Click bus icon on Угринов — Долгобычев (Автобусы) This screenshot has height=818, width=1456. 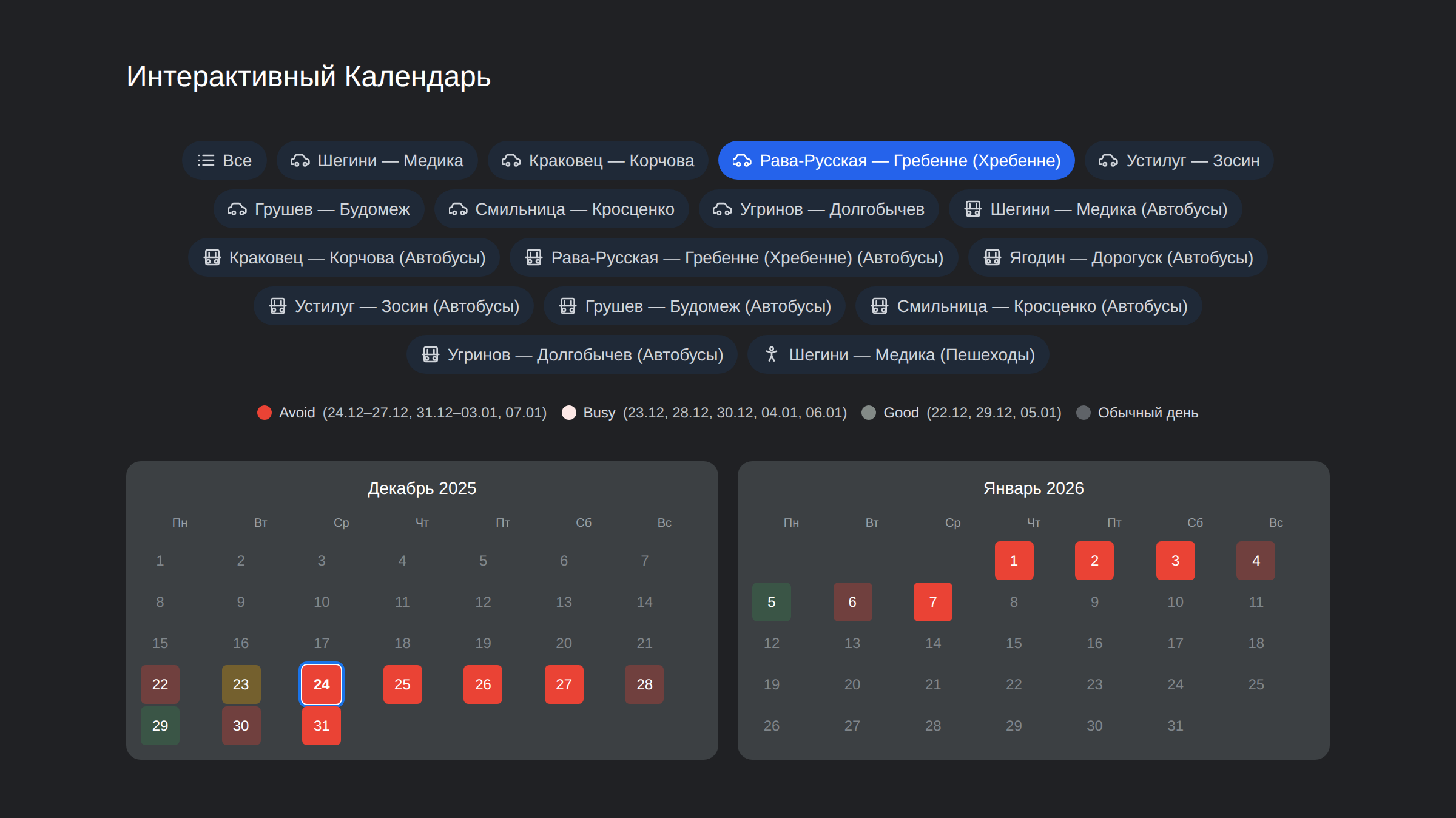pyautogui.click(x=430, y=354)
